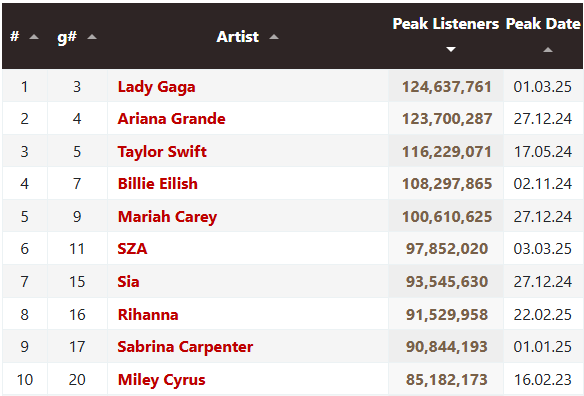Open Ariana Grande artist page
The image size is (584, 396).
pyautogui.click(x=171, y=119)
